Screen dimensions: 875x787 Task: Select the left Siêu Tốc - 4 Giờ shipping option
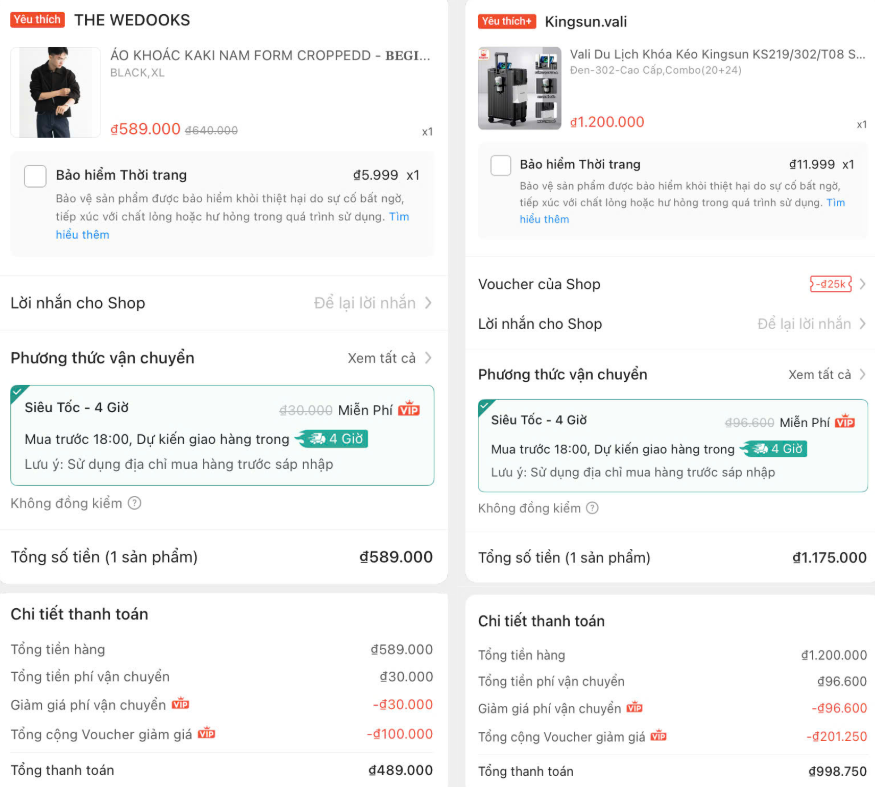click(x=222, y=435)
